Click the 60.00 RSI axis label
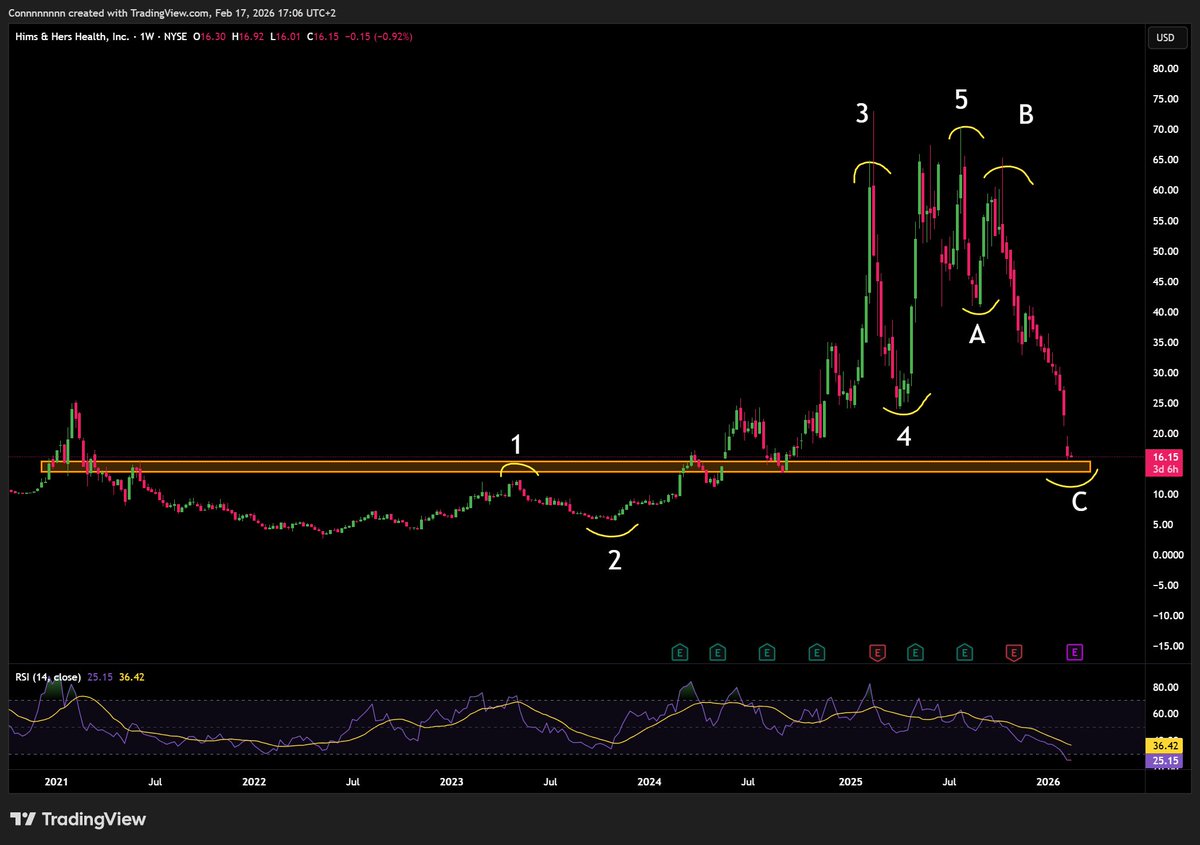This screenshot has width=1200, height=845. pyautogui.click(x=1164, y=713)
